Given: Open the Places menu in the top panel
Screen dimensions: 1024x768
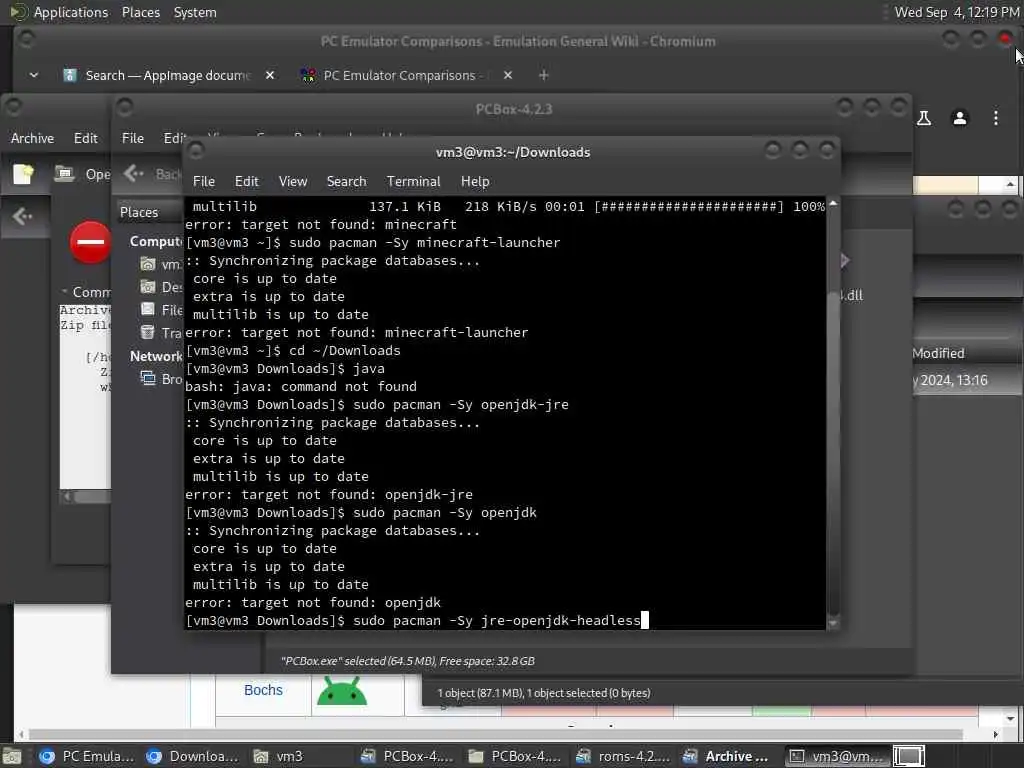Looking at the screenshot, I should tap(140, 12).
